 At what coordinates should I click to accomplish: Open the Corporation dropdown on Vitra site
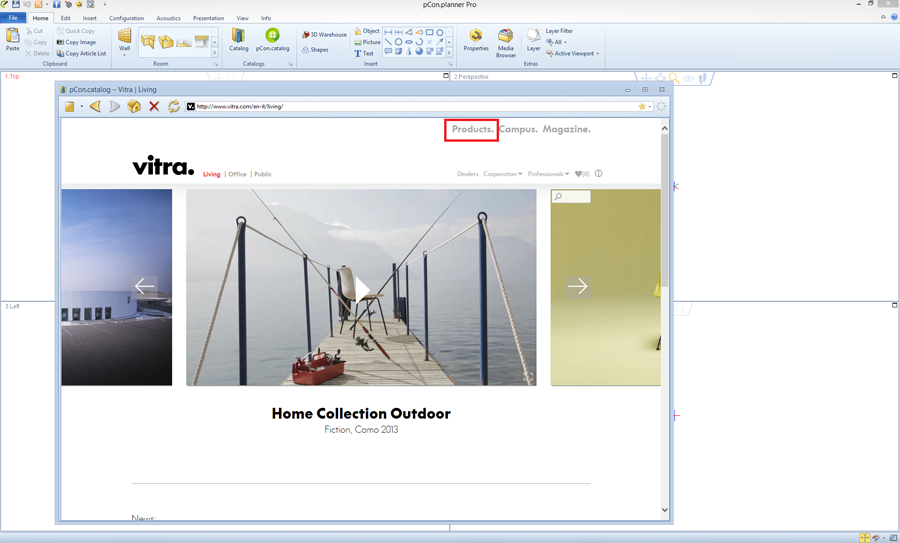(x=503, y=174)
